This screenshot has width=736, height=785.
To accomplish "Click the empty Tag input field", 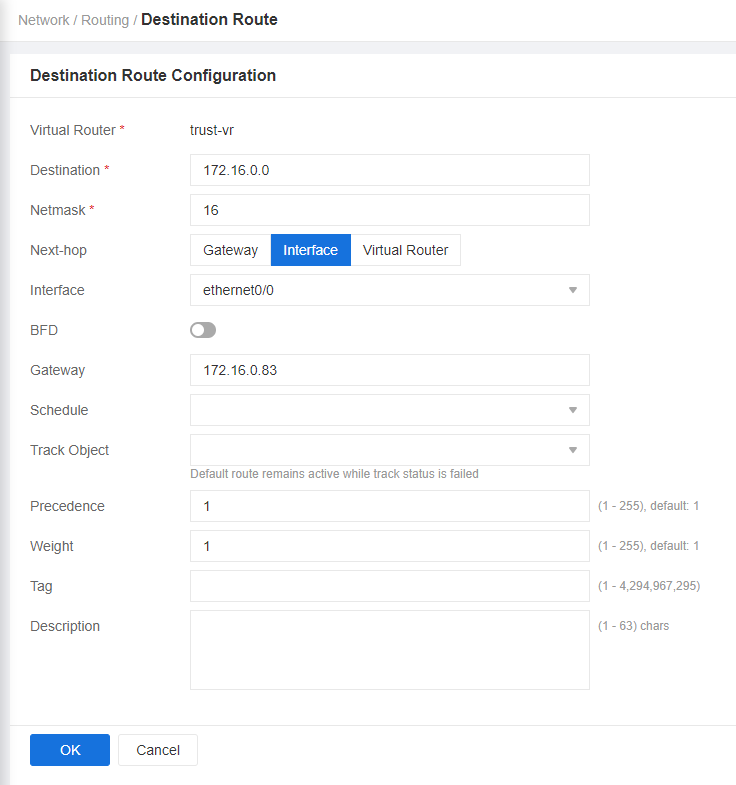I will (390, 586).
